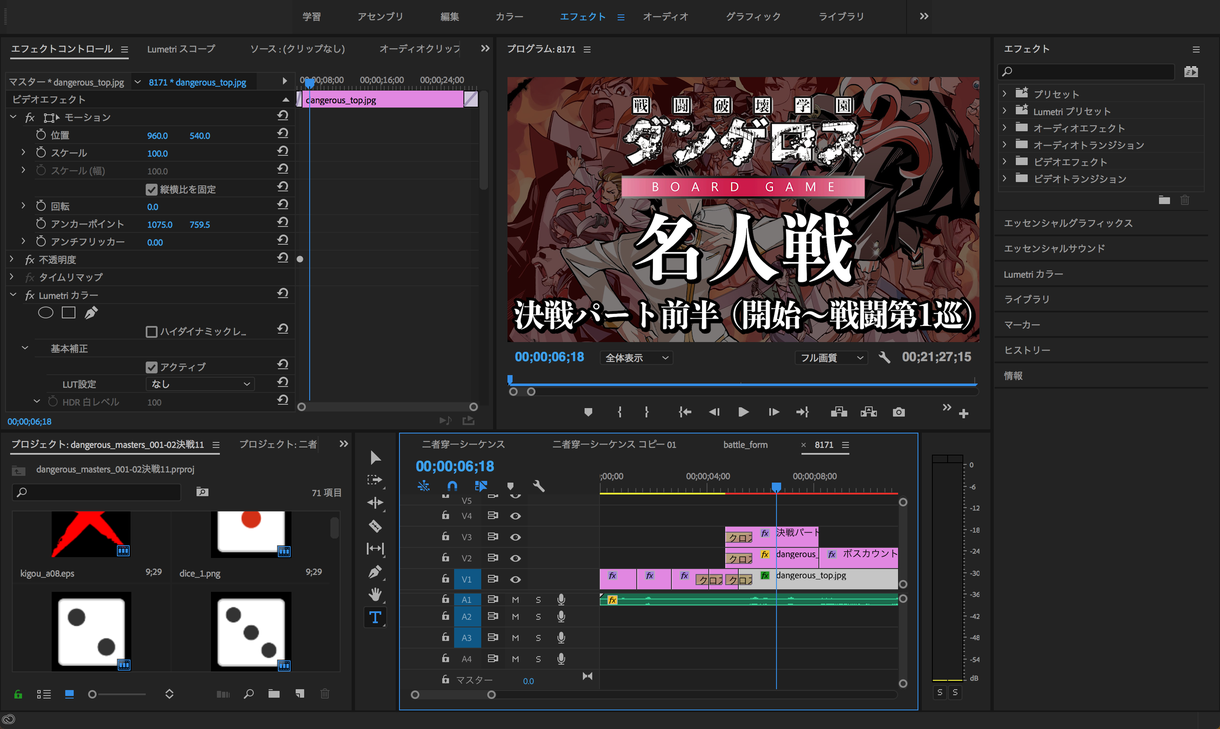Click the Effects panel search field
Viewport: 1220px width, 729px height.
tap(1087, 72)
